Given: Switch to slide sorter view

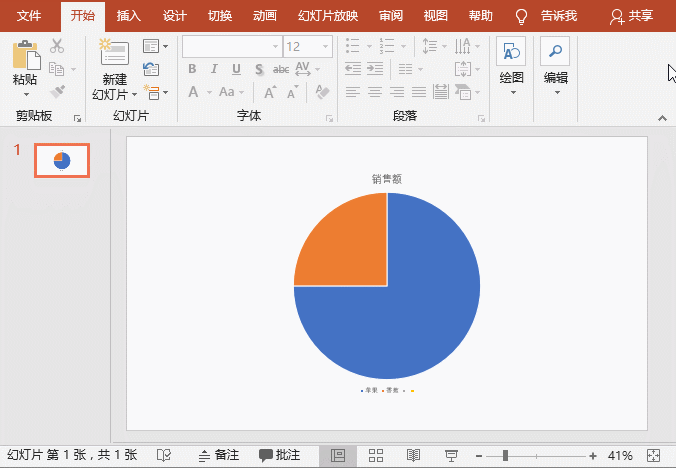Looking at the screenshot, I should point(377,456).
